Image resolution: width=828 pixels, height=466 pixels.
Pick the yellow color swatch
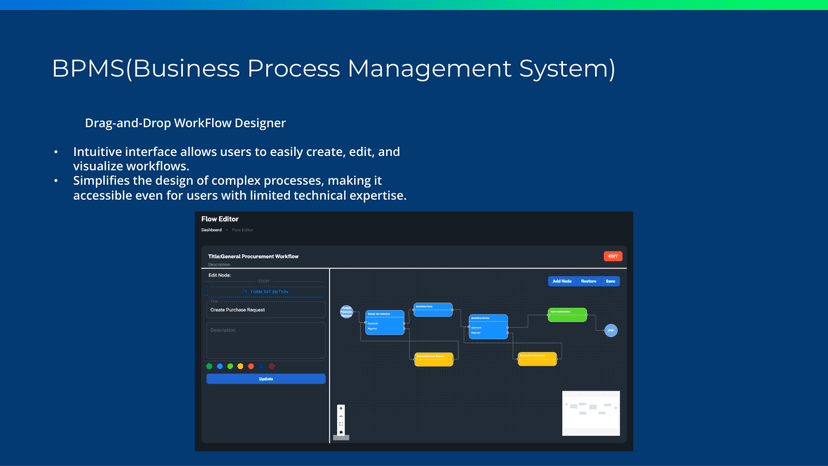point(240,366)
